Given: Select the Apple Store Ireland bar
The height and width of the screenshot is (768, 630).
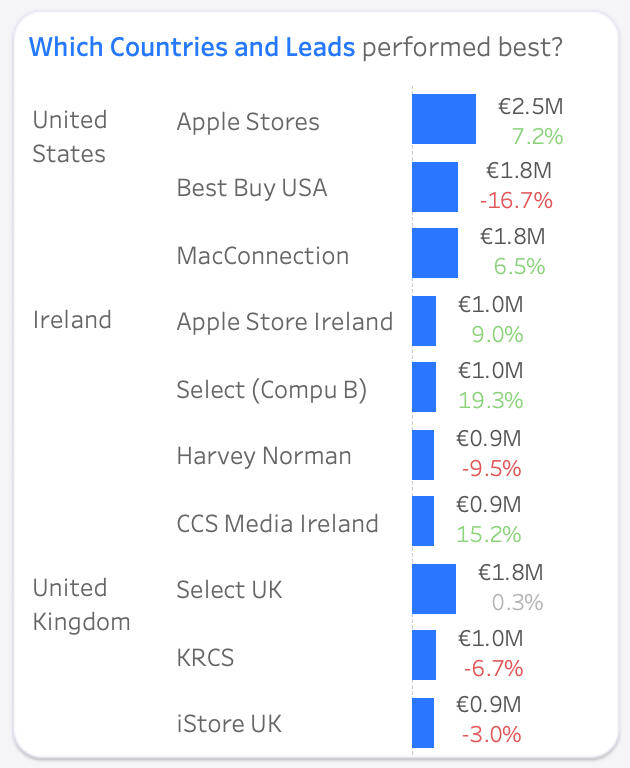Looking at the screenshot, I should click(x=424, y=321).
